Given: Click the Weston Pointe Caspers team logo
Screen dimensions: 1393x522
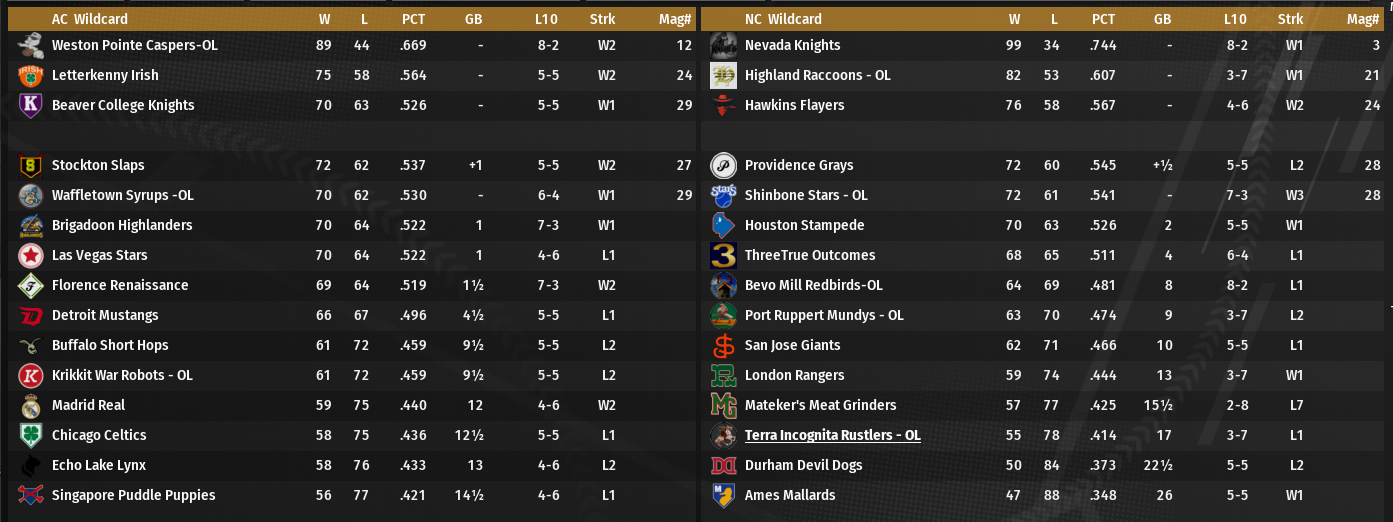Looking at the screenshot, I should 30,45.
